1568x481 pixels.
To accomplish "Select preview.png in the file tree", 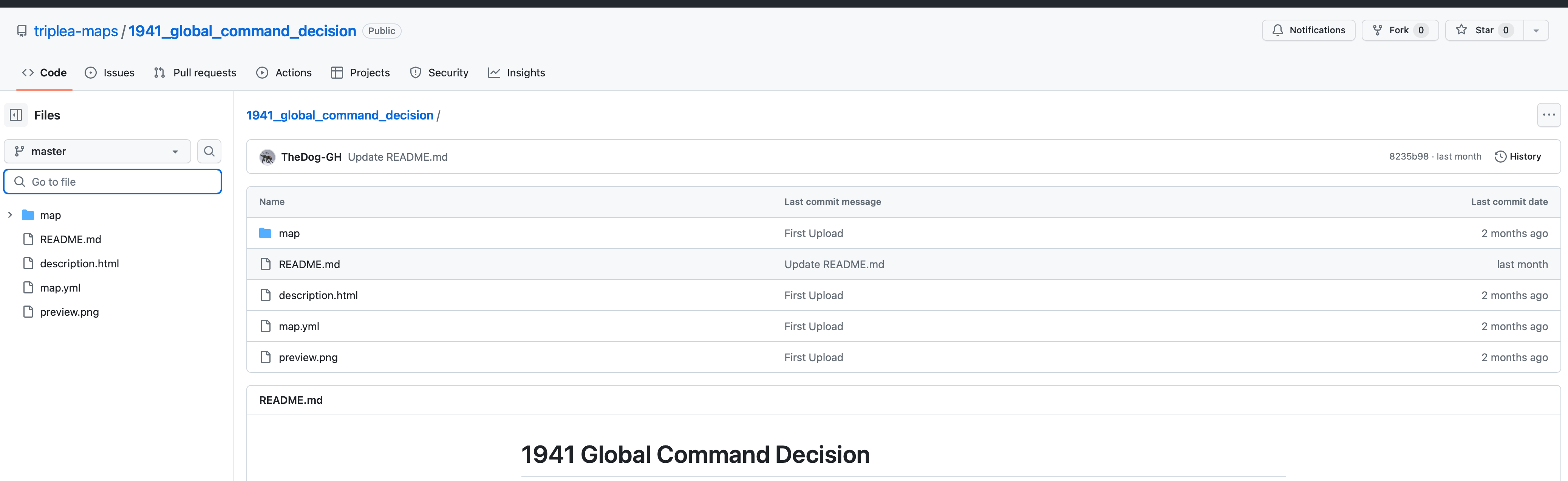I will [70, 312].
